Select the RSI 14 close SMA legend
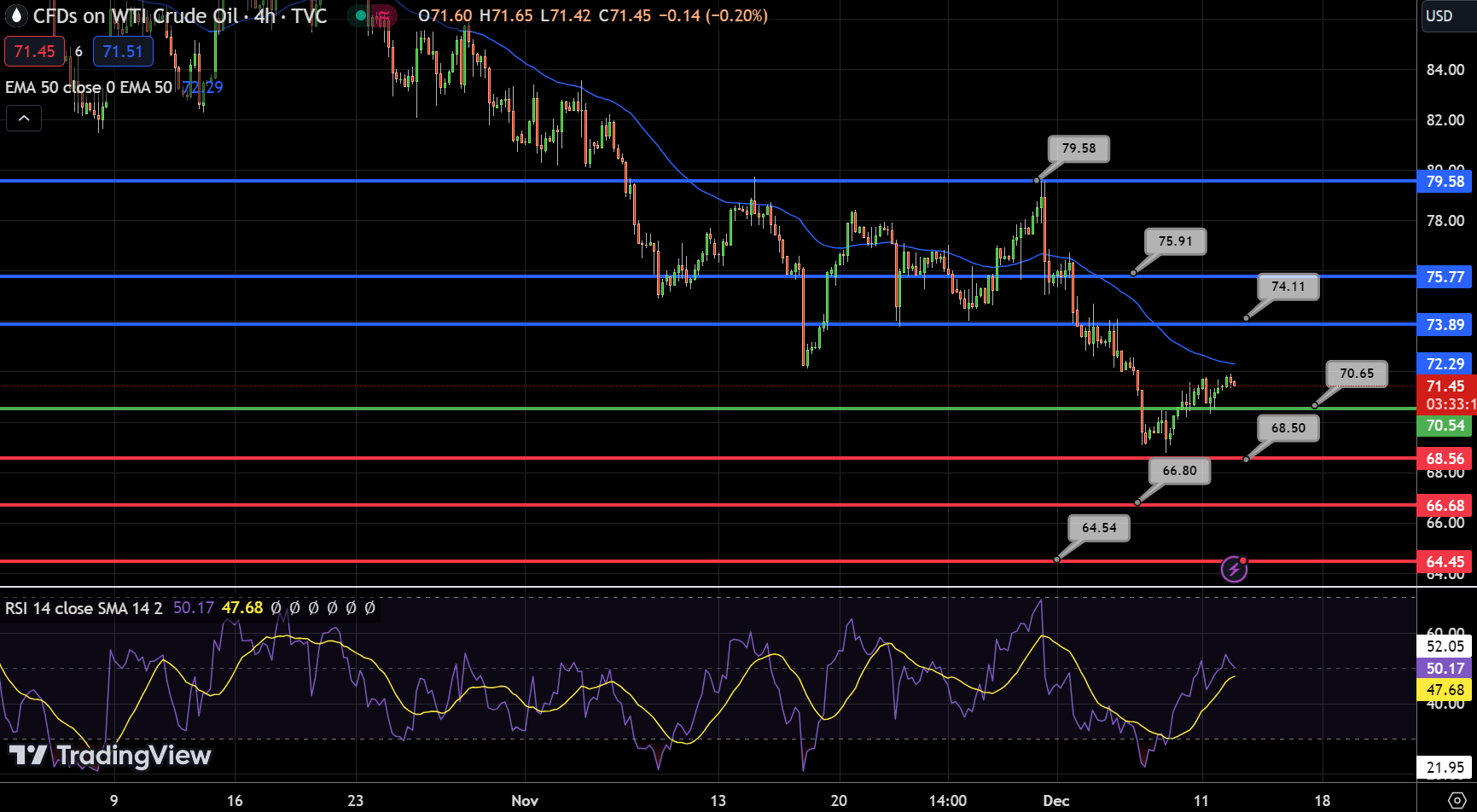 pos(84,608)
